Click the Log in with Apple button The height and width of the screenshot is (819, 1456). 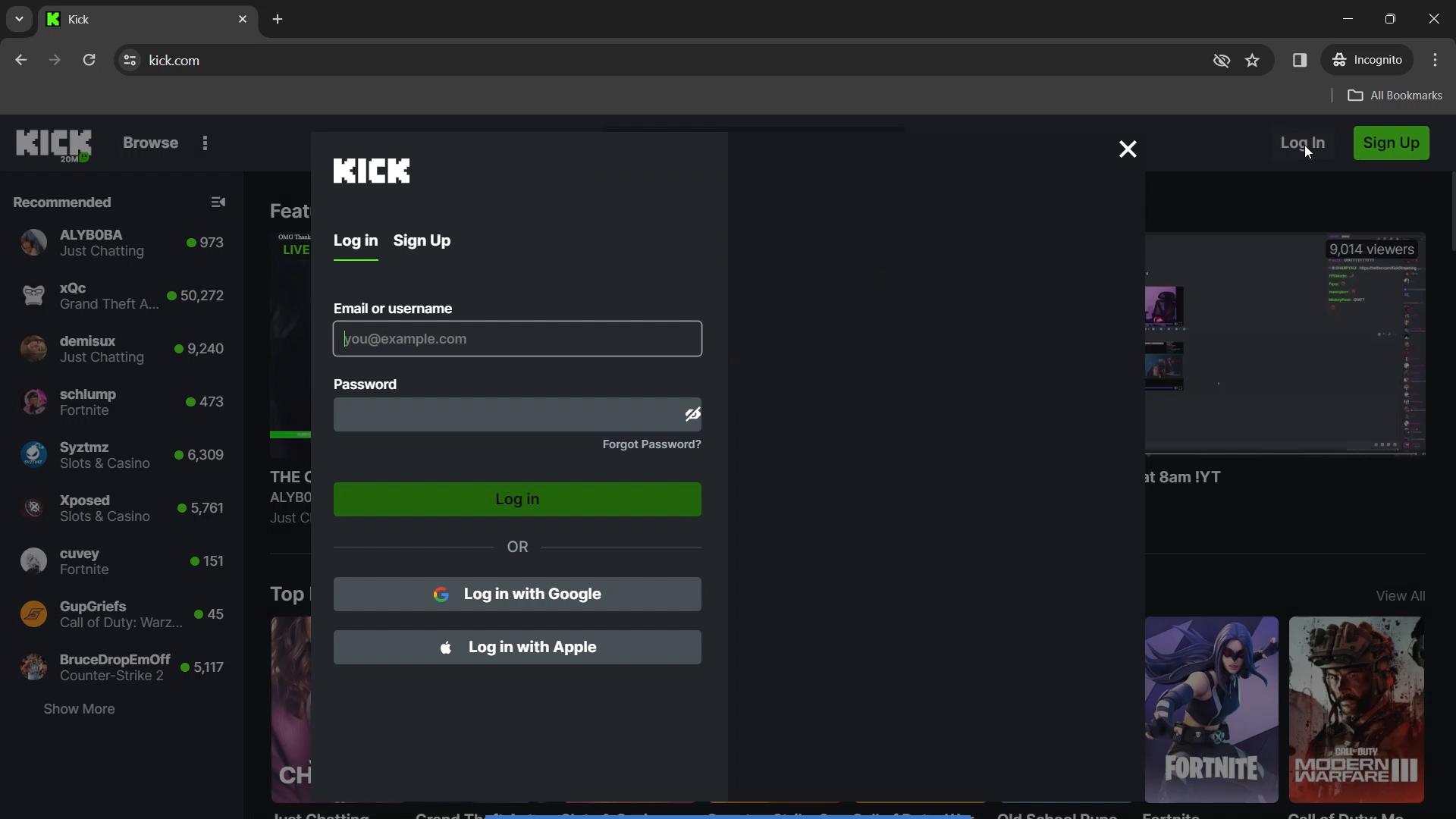tap(518, 646)
